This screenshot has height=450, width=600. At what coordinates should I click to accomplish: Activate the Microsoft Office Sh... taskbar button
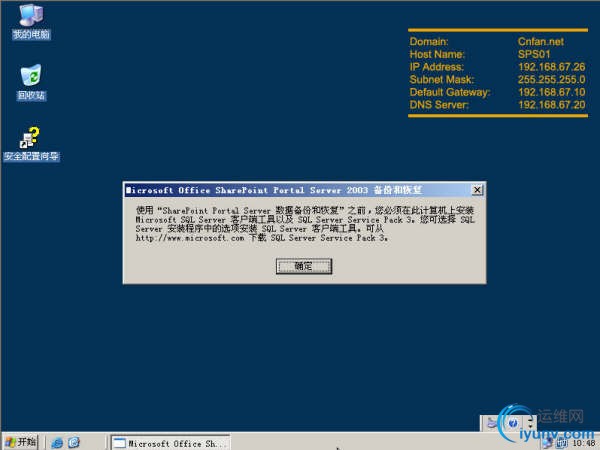point(171,443)
